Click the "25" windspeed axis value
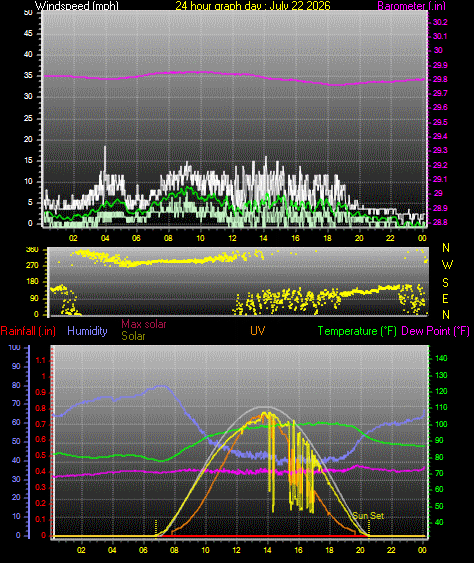The height and width of the screenshot is (563, 474). pos(28,118)
